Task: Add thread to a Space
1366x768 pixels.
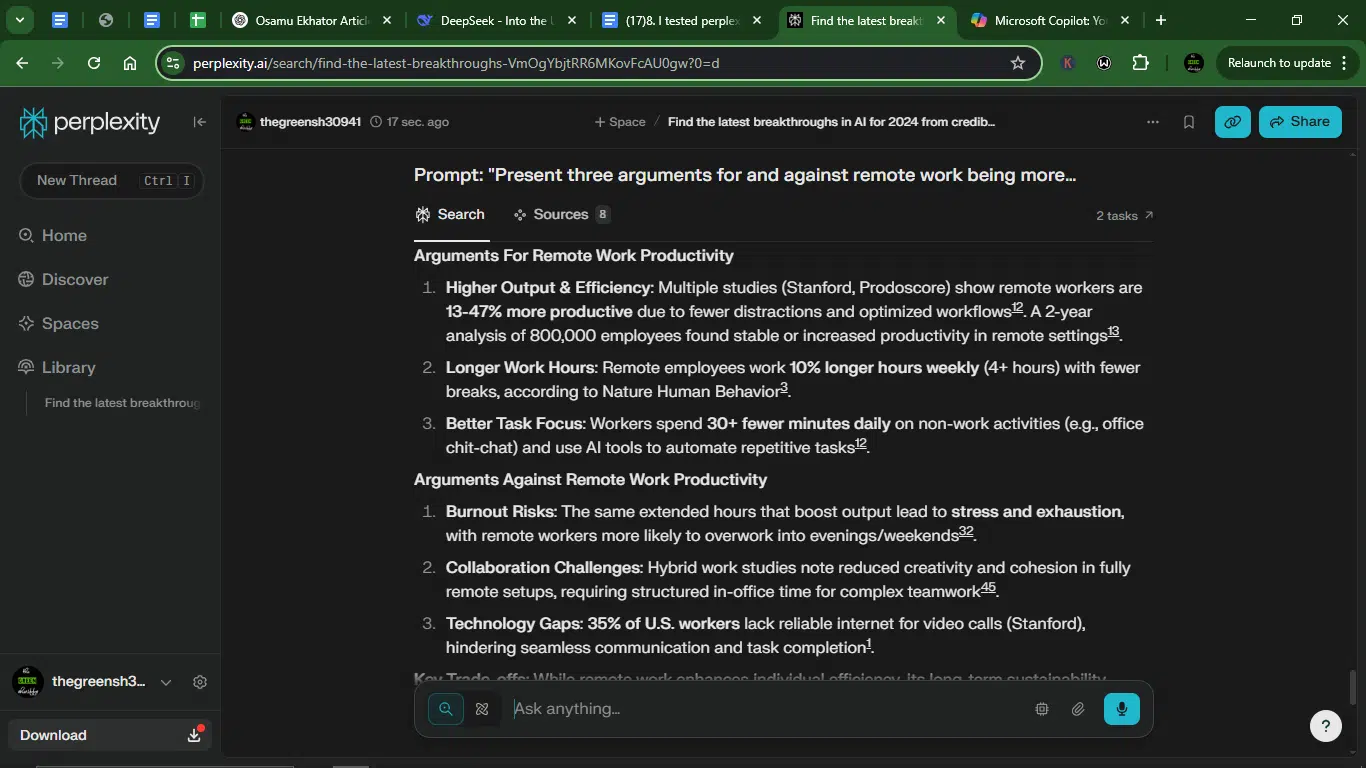Action: click(620, 122)
